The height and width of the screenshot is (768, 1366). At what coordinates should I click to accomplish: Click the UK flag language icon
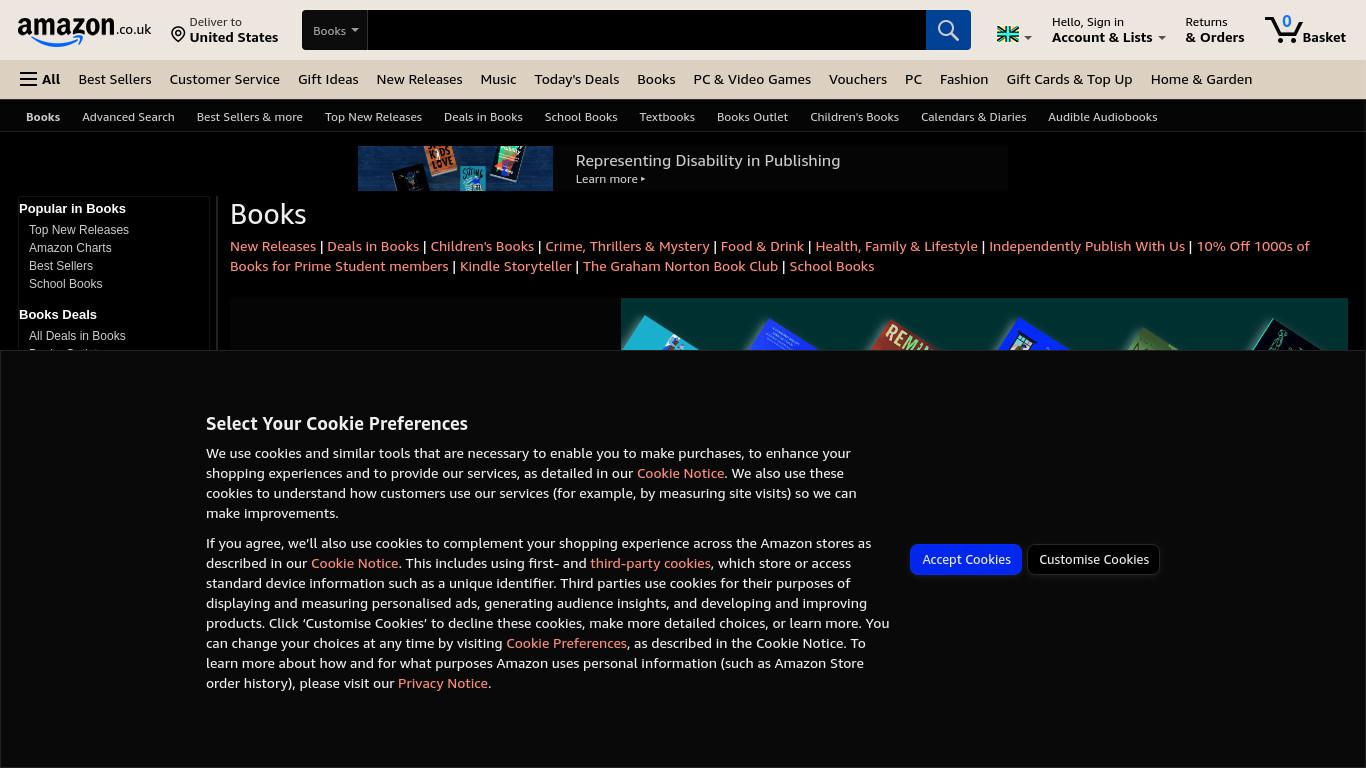click(1008, 35)
